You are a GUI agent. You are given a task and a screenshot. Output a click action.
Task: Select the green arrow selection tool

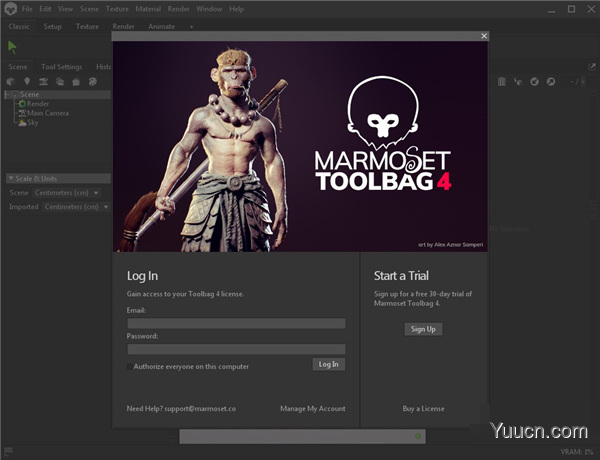click(x=12, y=47)
